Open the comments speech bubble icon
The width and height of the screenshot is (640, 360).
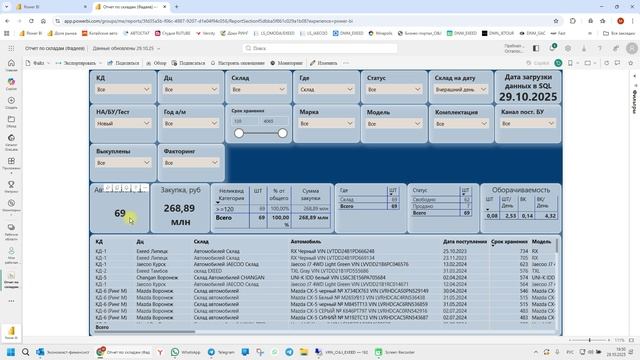pos(618,63)
